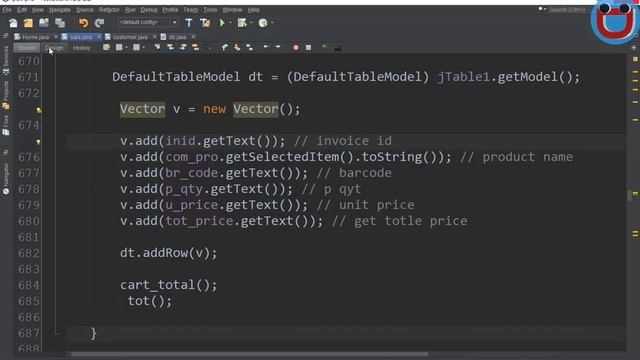Open the Navigate menu
640x360 pixels.
pyautogui.click(x=60, y=10)
